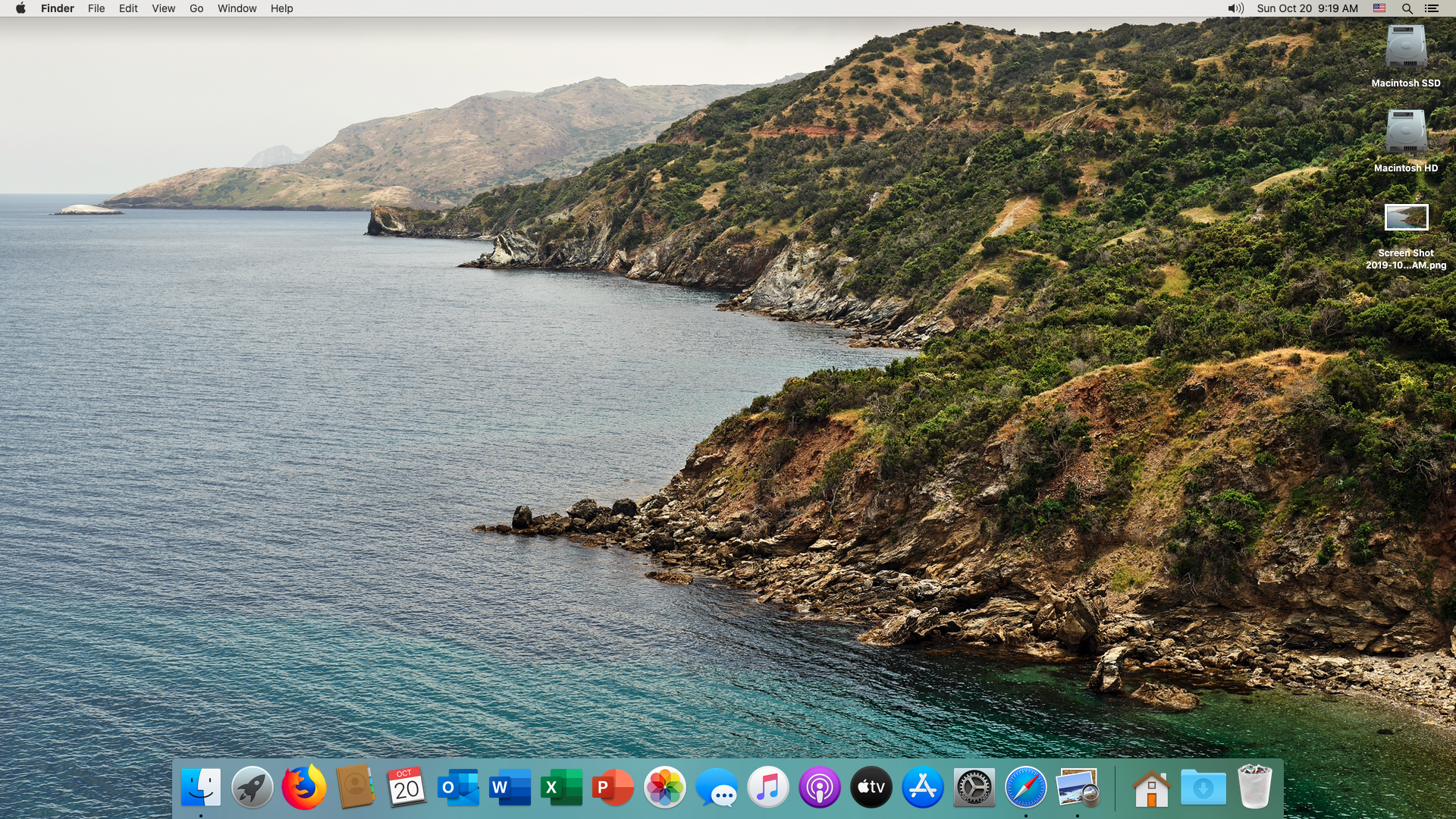The height and width of the screenshot is (819, 1456).
Task: Open Spotlight search
Action: pyautogui.click(x=1407, y=8)
